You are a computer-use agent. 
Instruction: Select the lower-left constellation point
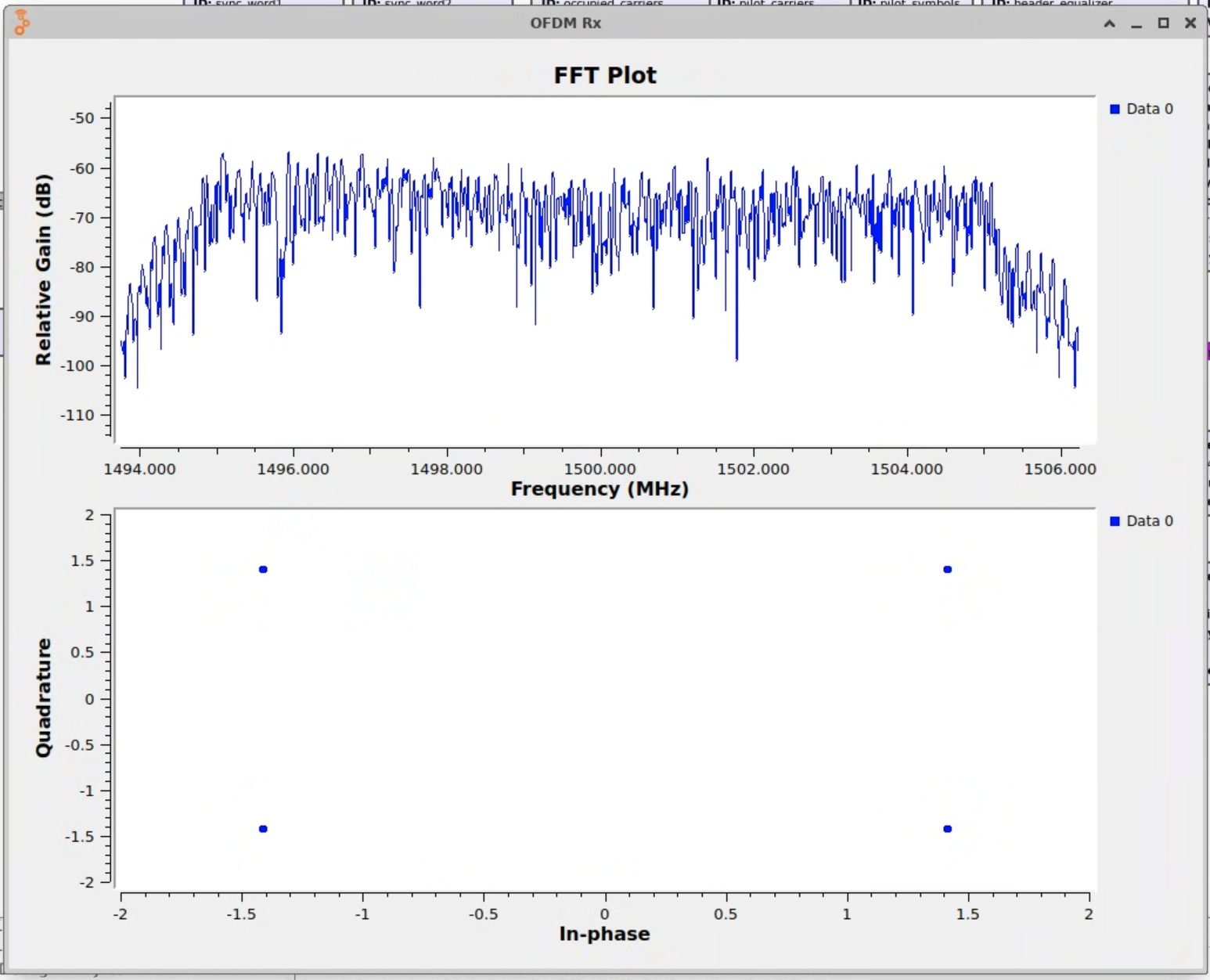pyautogui.click(x=263, y=829)
